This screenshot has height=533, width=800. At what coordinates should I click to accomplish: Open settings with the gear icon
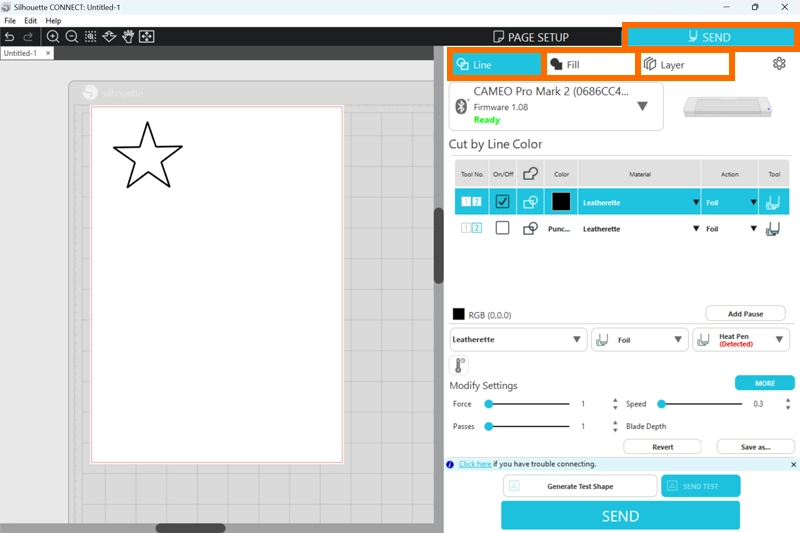tap(779, 64)
